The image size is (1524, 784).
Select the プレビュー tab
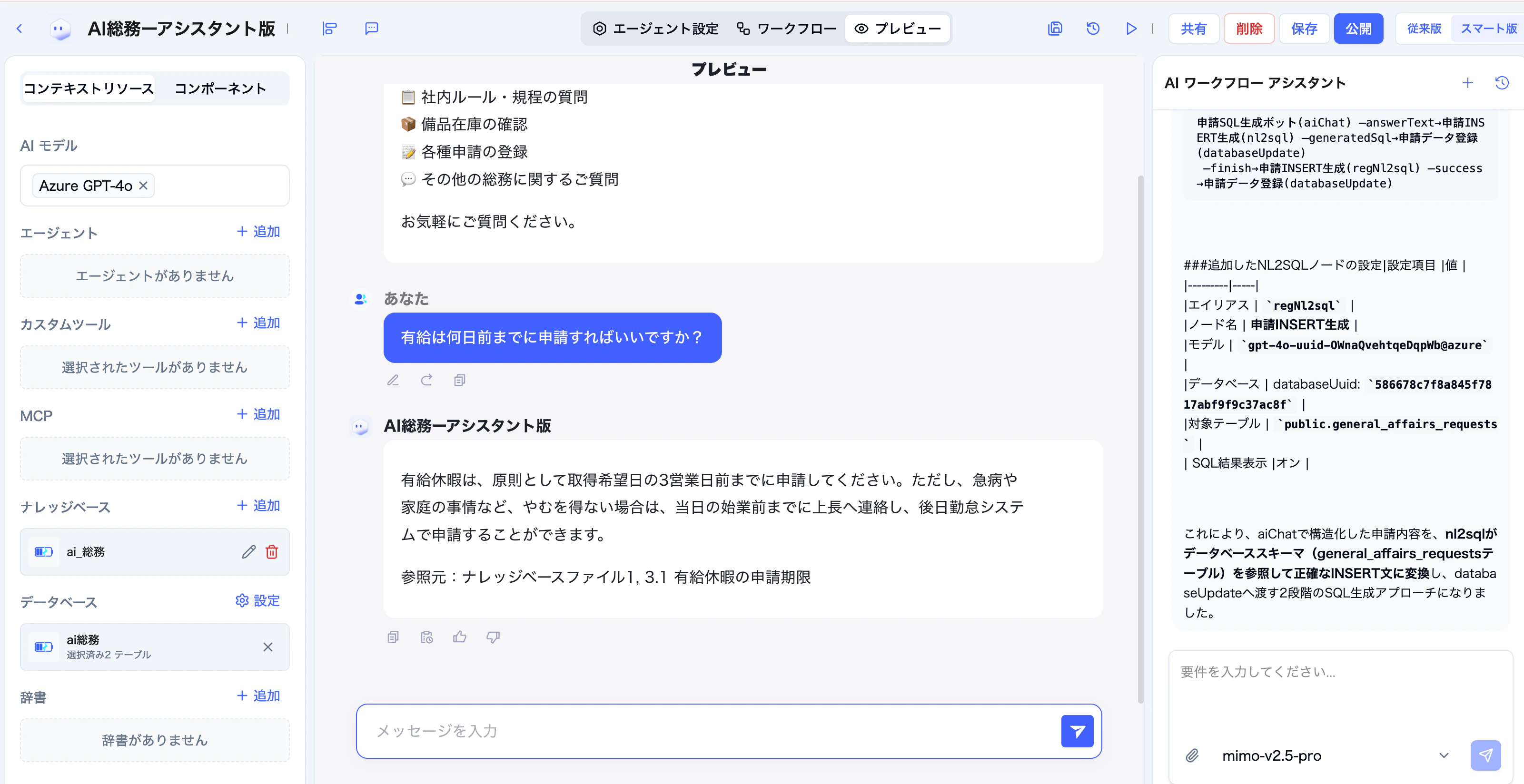pyautogui.click(x=898, y=29)
